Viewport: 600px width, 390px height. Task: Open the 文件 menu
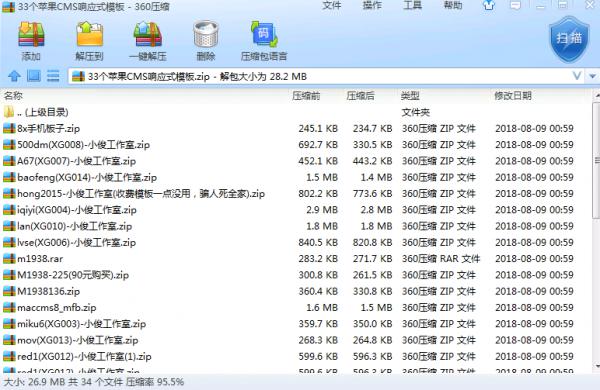331,5
